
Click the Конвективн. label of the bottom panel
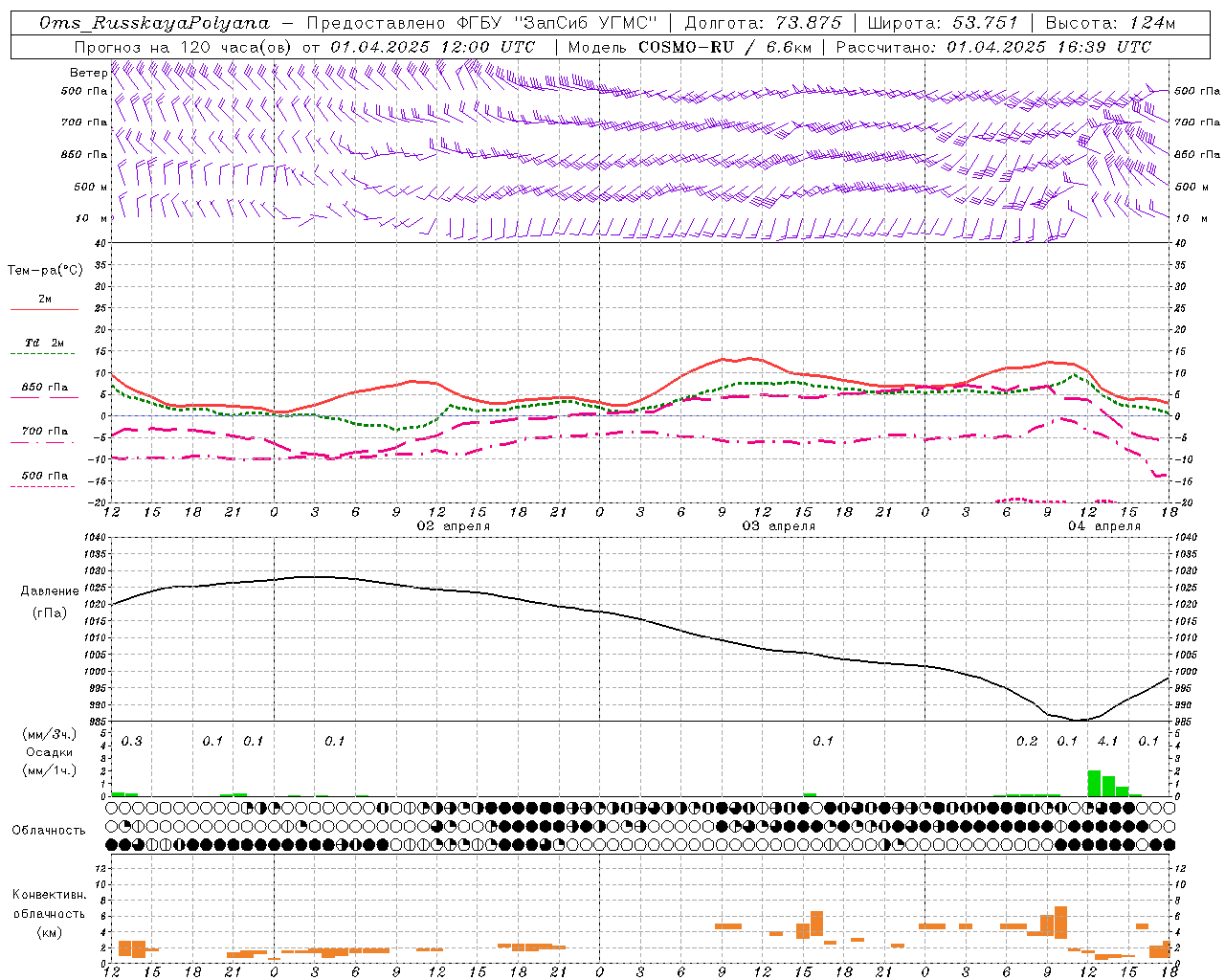[50, 895]
